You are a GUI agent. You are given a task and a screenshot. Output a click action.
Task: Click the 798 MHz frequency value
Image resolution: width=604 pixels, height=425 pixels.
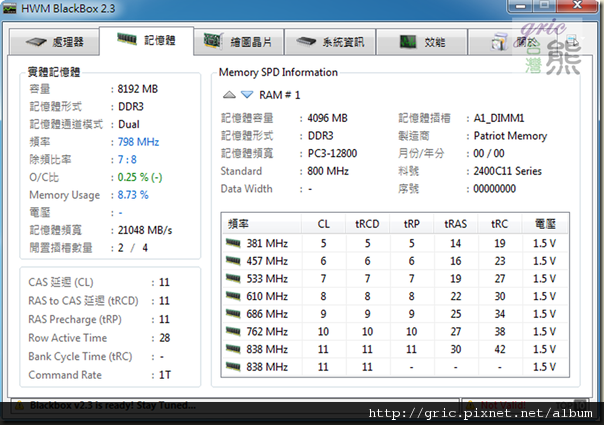[x=138, y=142]
